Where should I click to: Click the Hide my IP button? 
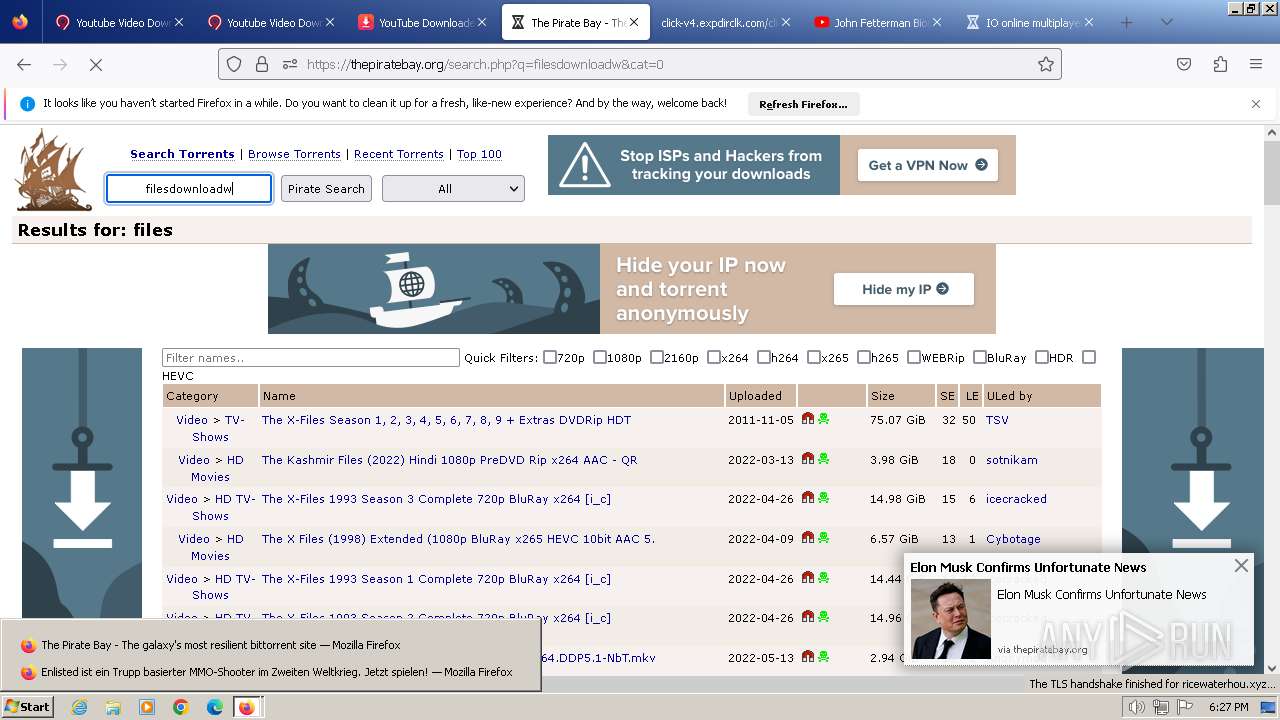904,289
